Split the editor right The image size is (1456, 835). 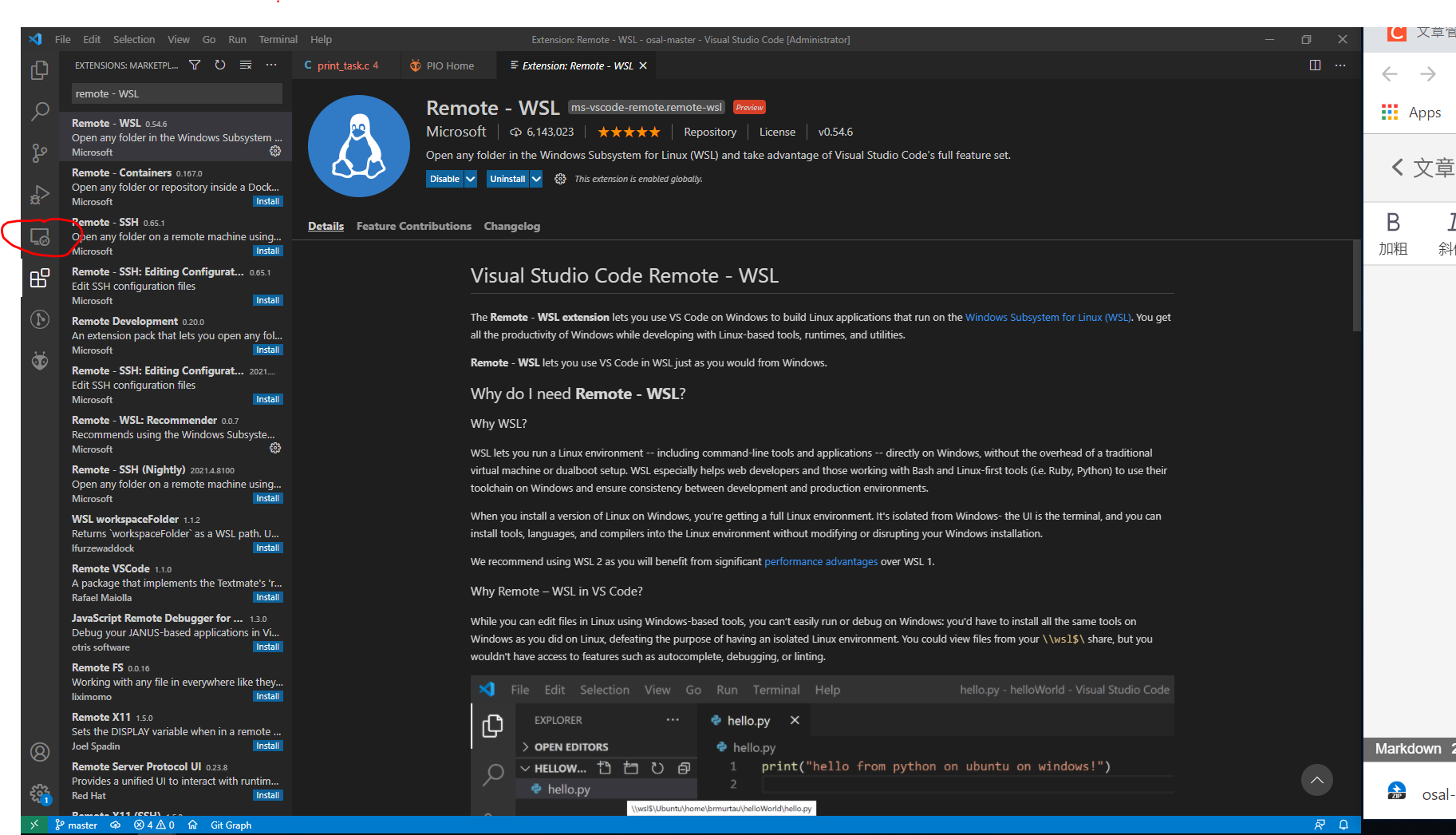click(x=1315, y=65)
